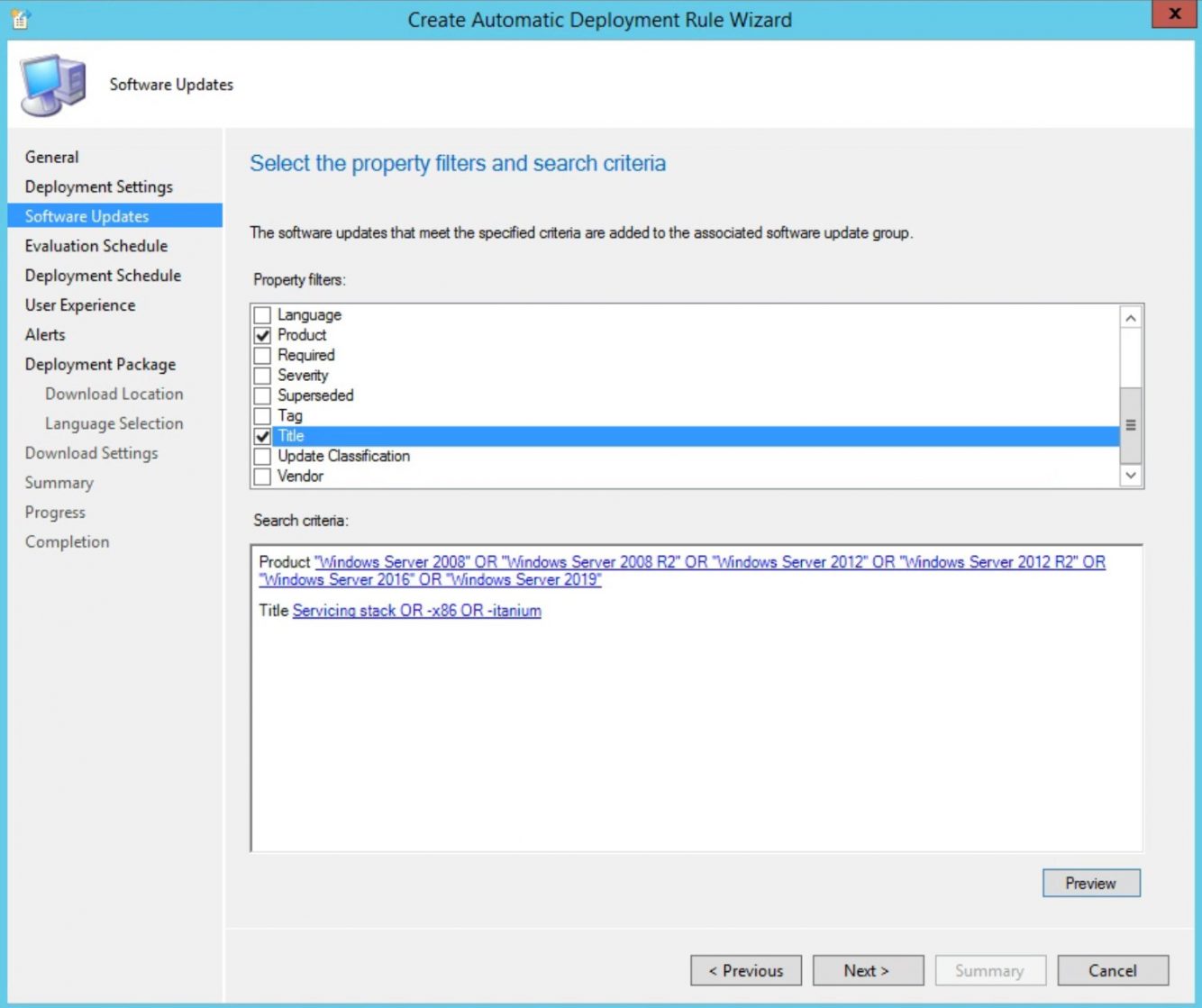Select Deployment Settings in the sidebar

(99, 186)
